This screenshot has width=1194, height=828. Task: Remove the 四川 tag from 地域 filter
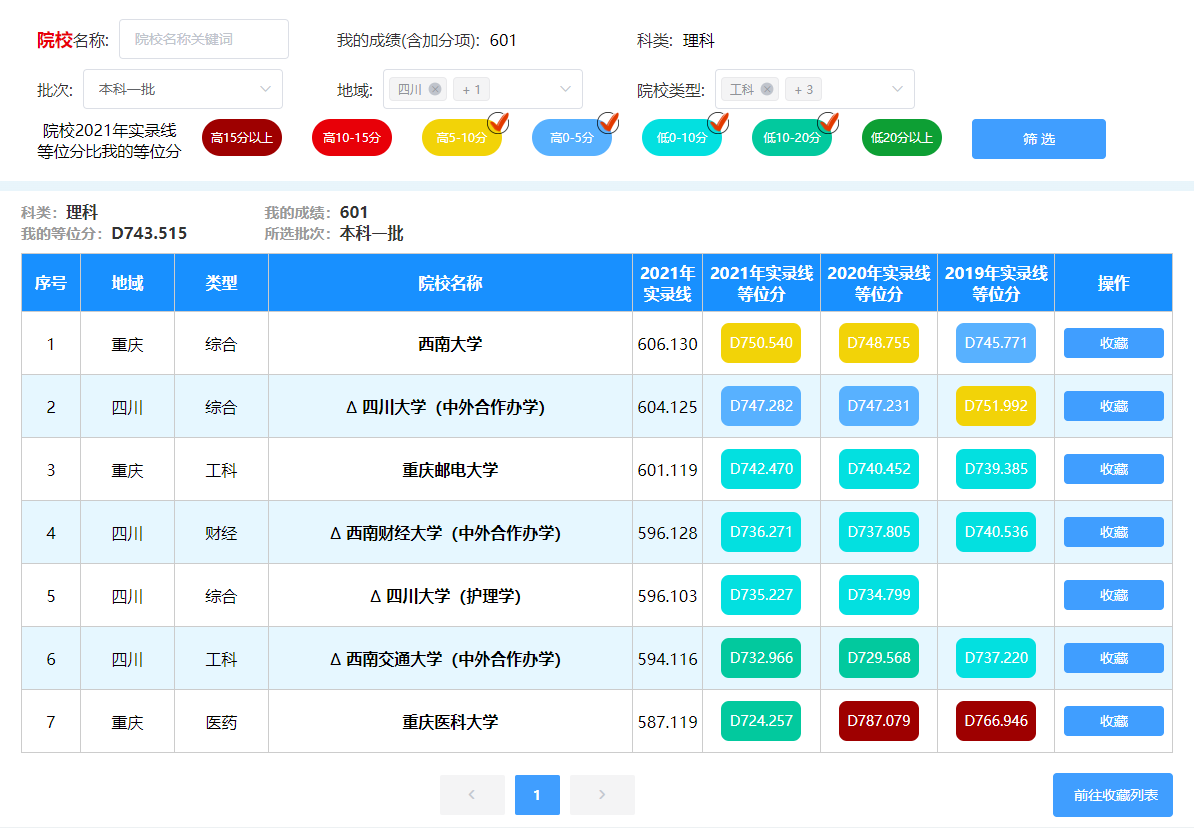point(435,89)
